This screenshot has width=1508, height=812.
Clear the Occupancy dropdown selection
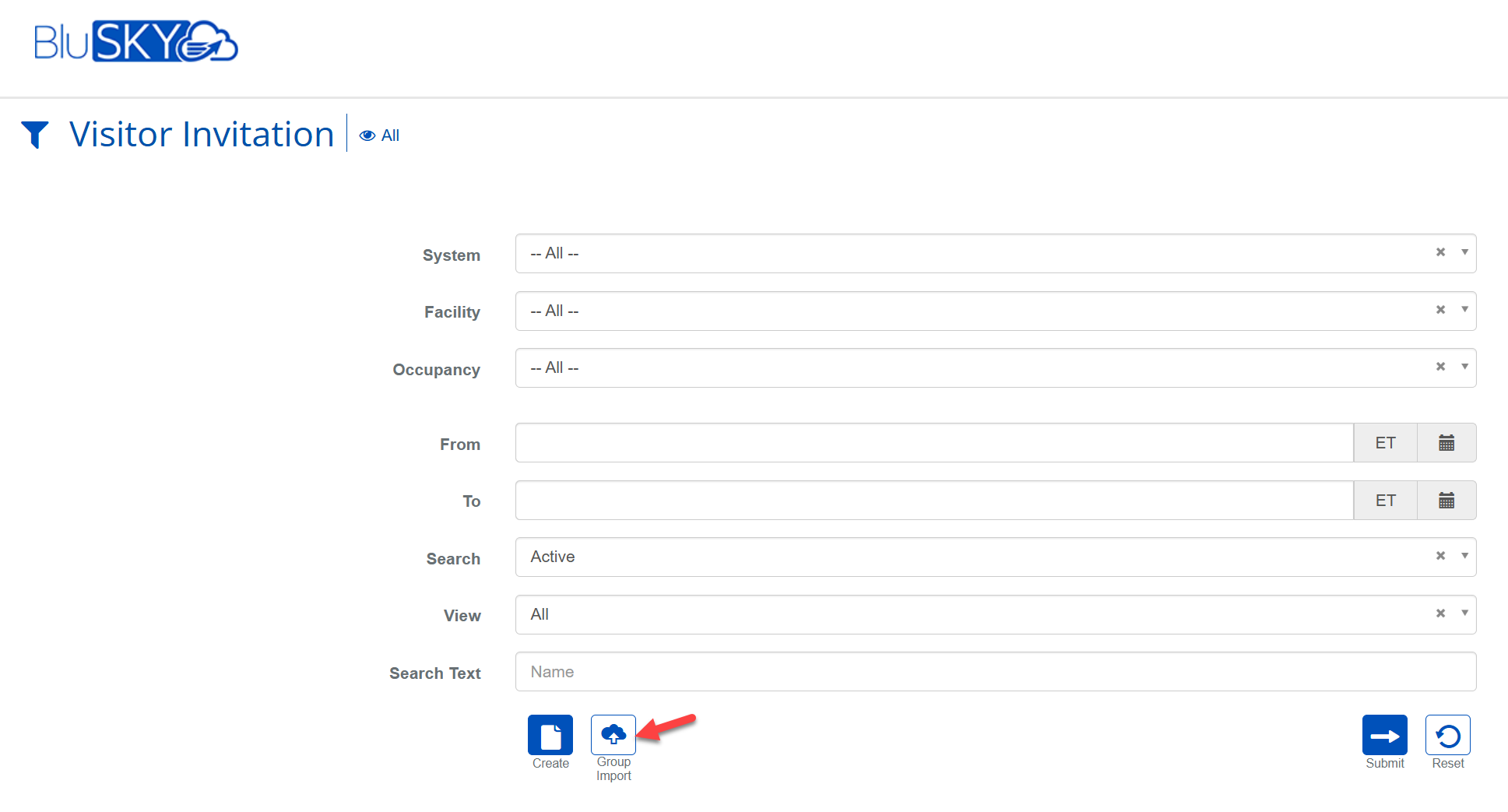pos(1440,367)
